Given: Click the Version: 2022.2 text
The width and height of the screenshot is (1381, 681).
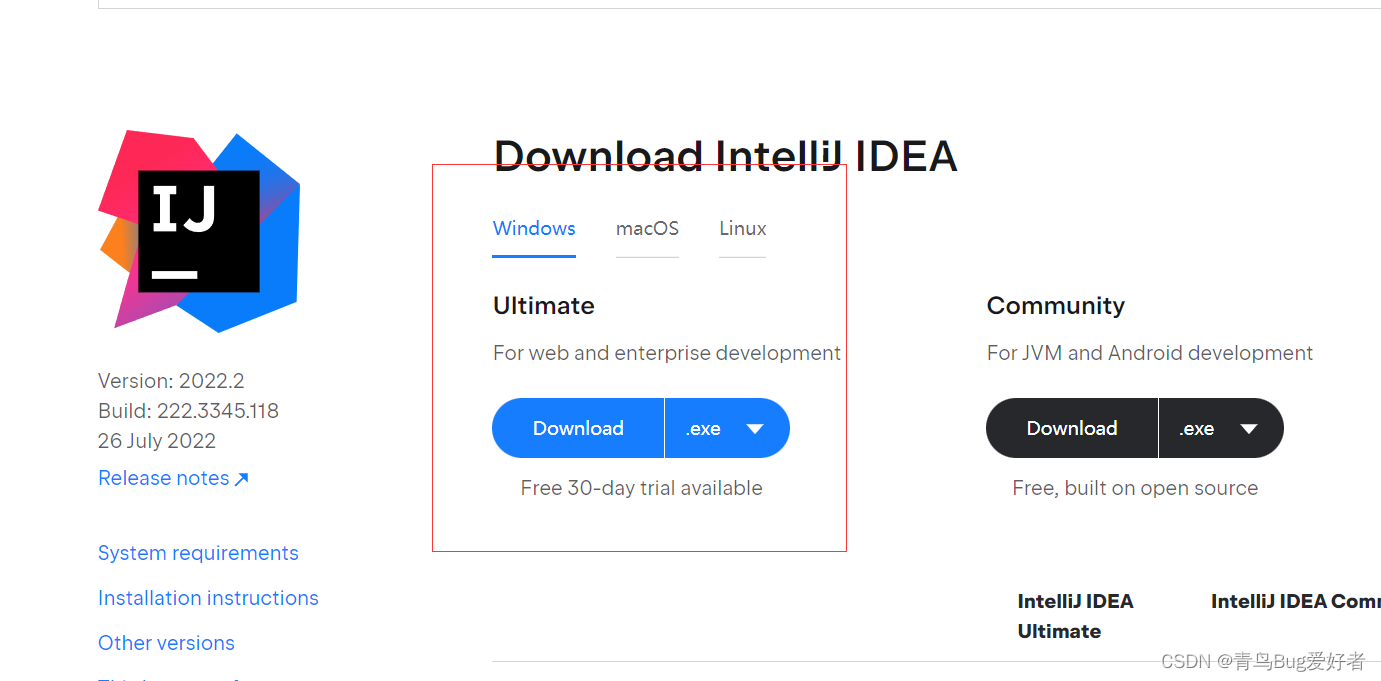Looking at the screenshot, I should tap(171, 381).
